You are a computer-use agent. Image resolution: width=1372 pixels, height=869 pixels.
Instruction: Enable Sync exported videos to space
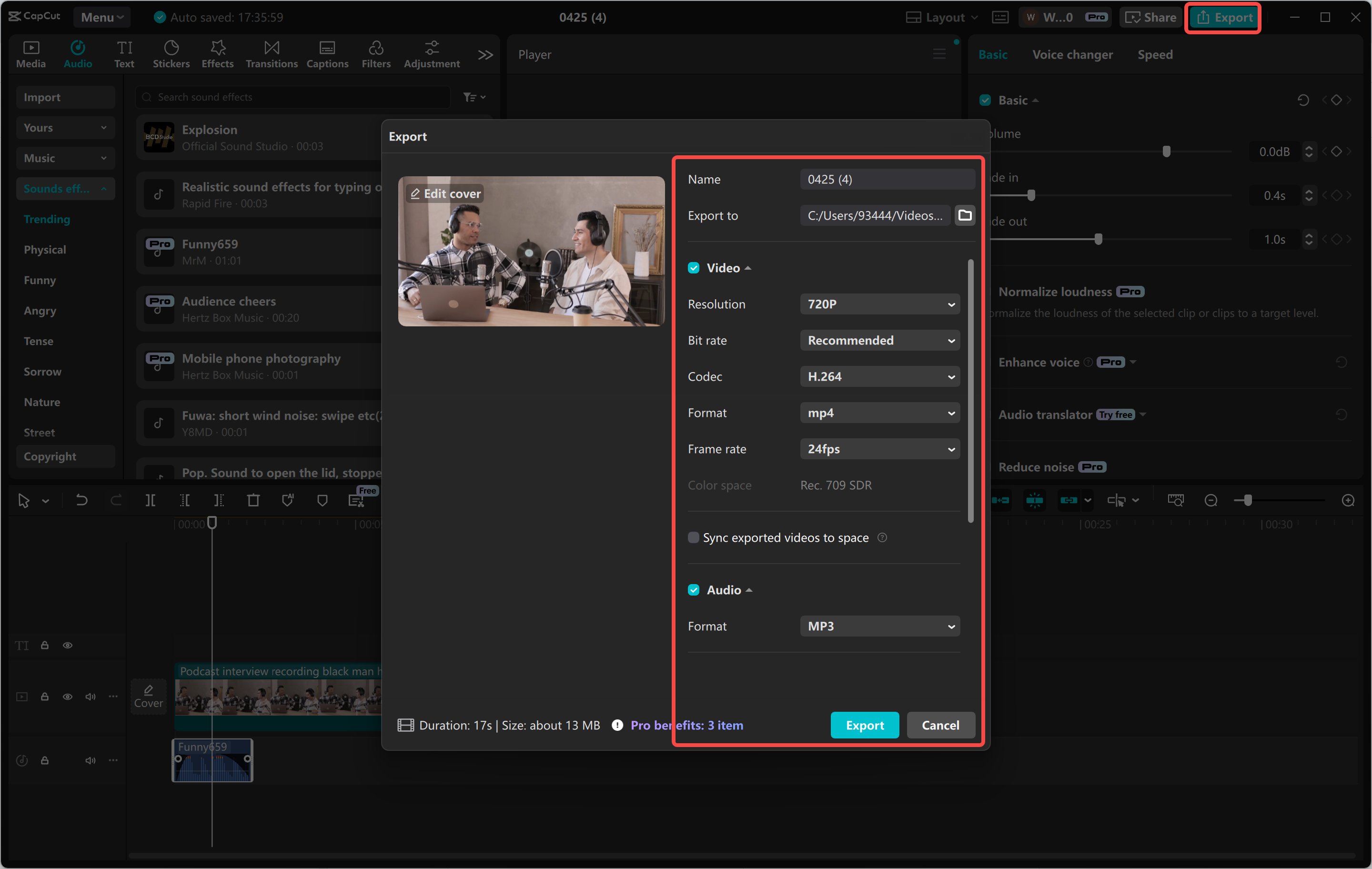click(694, 537)
